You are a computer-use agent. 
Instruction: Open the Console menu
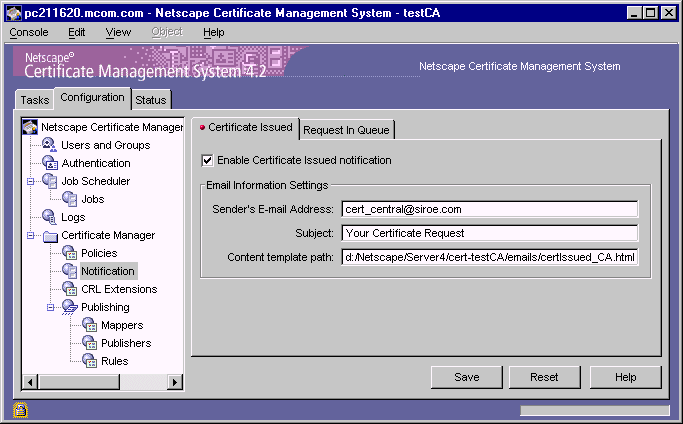point(29,33)
